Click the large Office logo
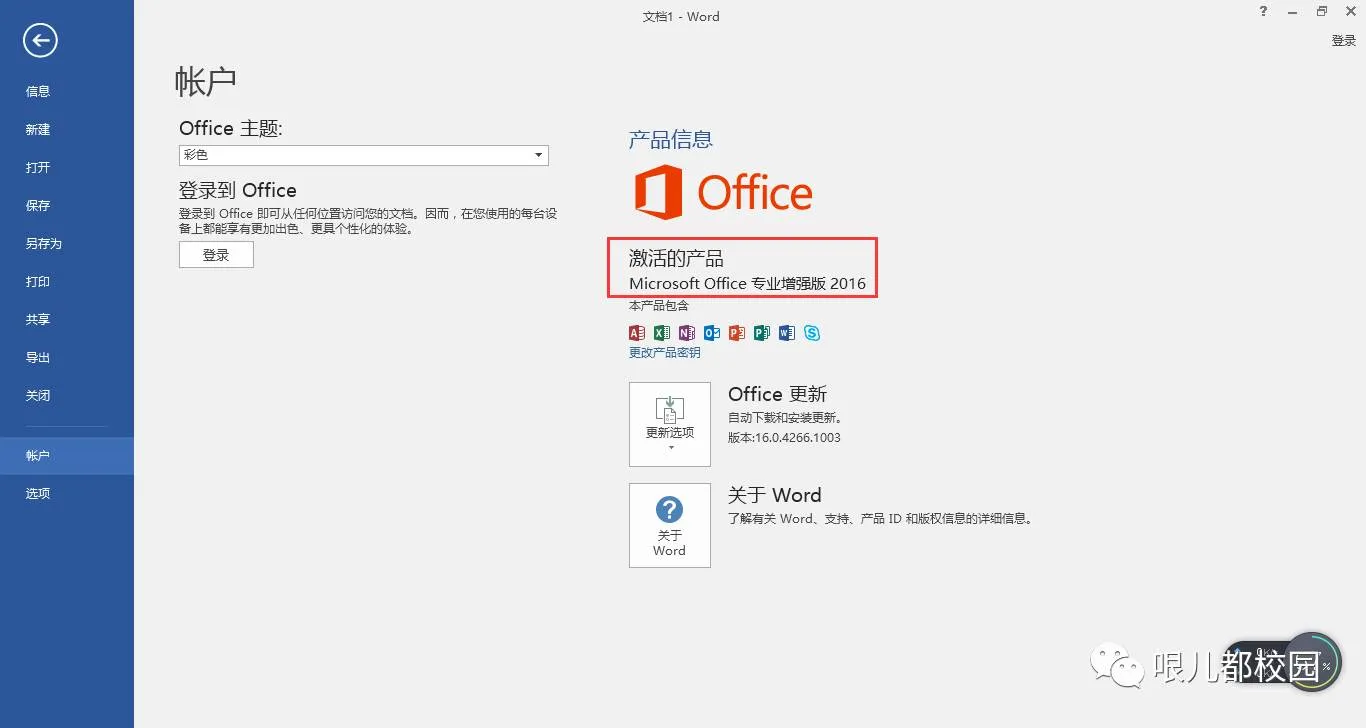 723,192
